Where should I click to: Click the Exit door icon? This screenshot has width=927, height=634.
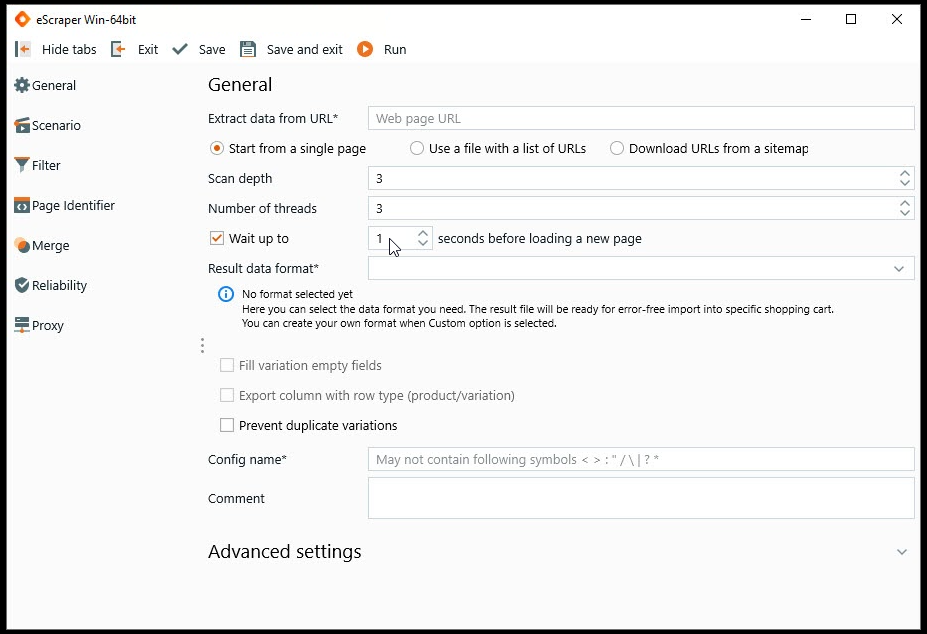(118, 49)
